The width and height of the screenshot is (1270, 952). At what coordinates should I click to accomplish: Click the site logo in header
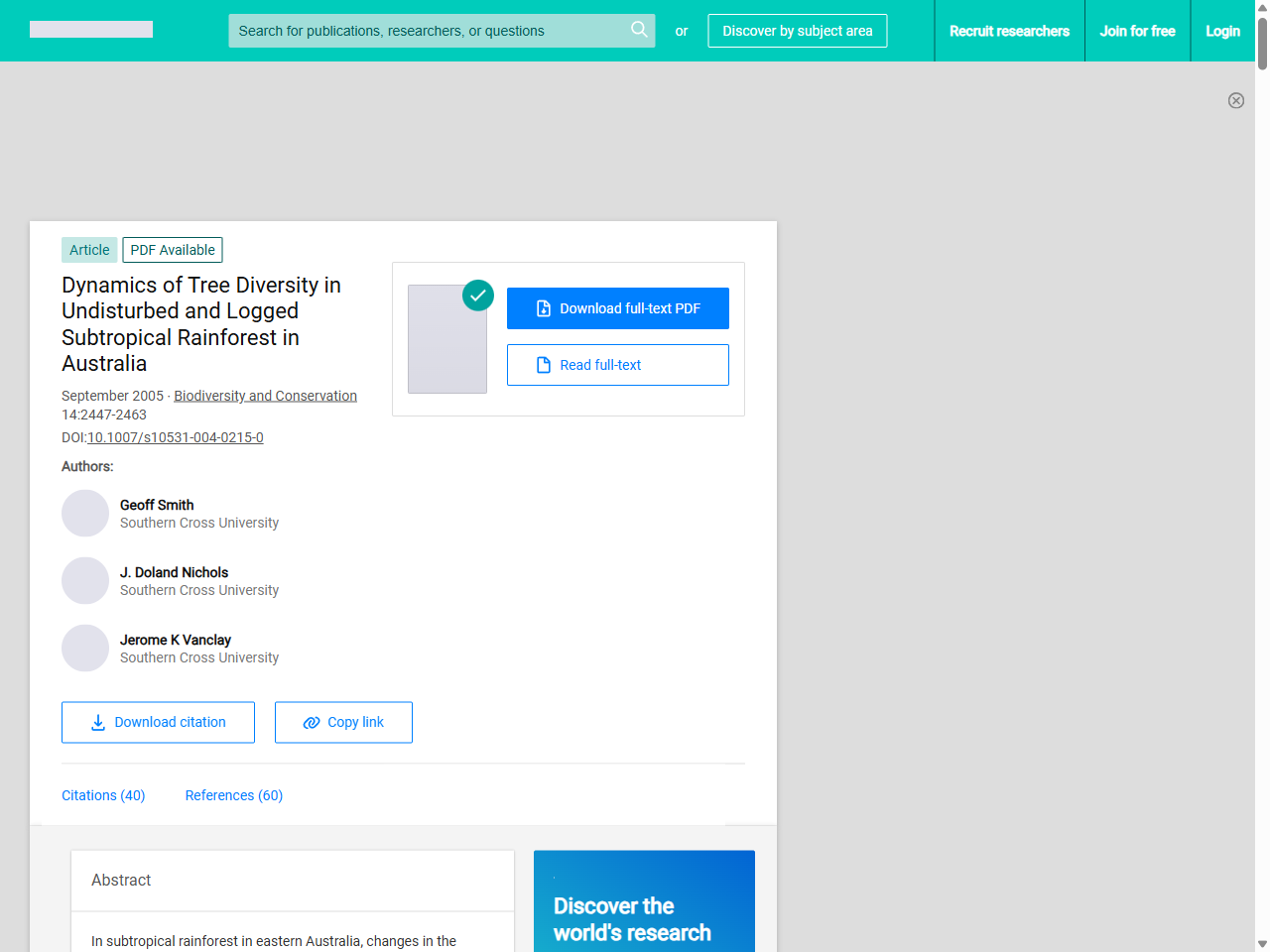91,30
